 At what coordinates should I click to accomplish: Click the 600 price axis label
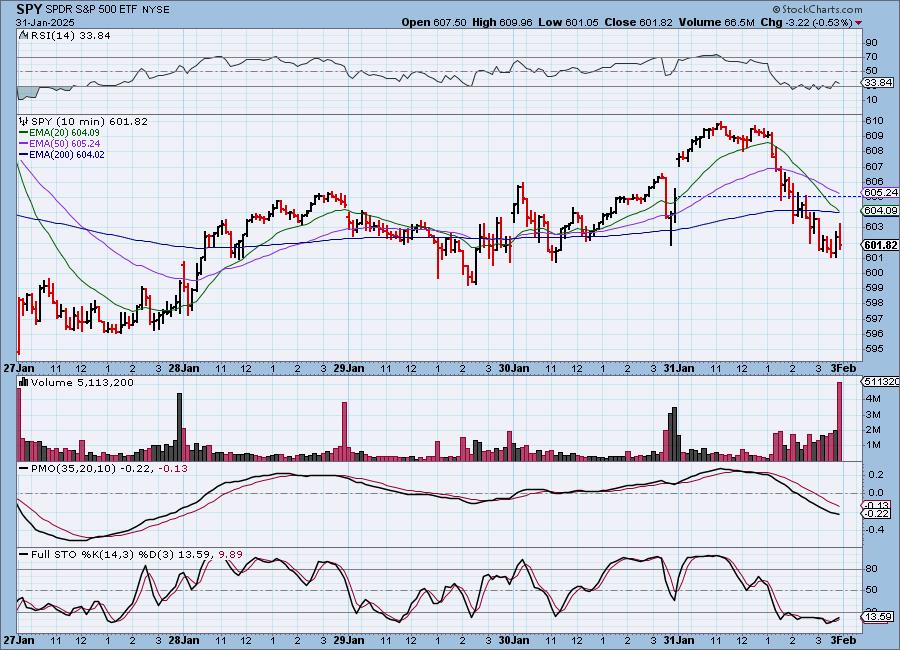point(874,273)
